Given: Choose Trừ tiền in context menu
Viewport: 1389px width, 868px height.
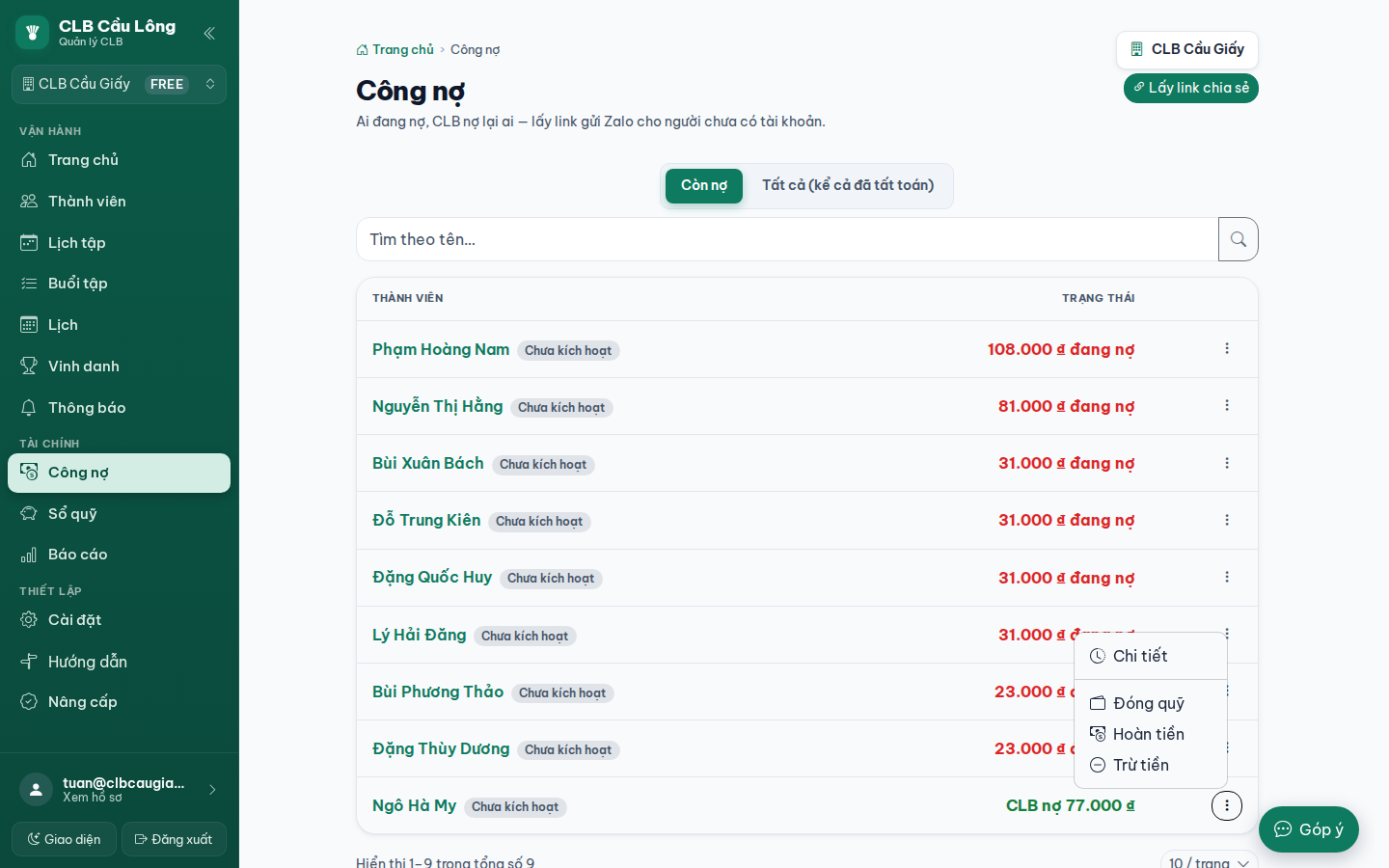Looking at the screenshot, I should (1151, 765).
